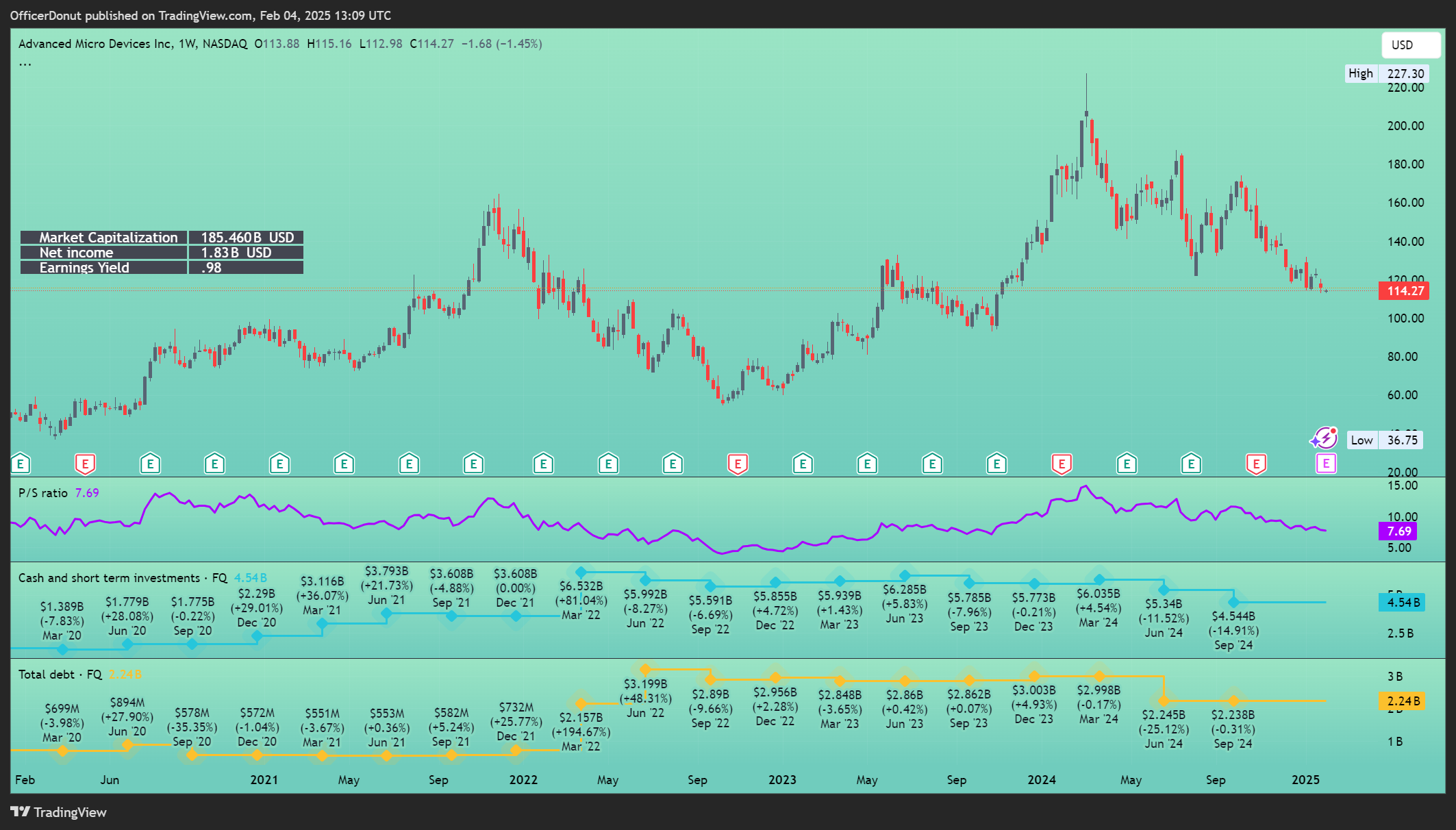Click the $699M Mar '20 debt data label
This screenshot has width=1456, height=830.
pos(62,723)
